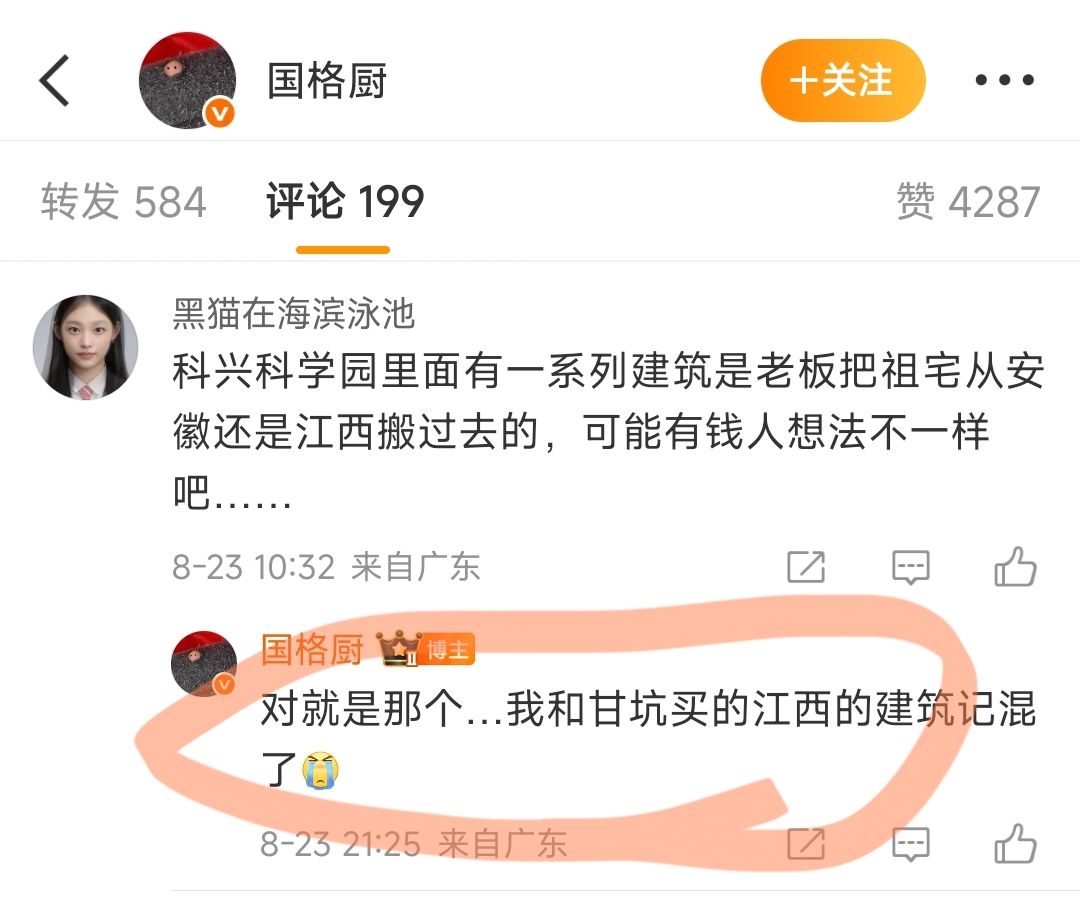Go back using the left arrow
Viewport: 1080px width, 913px height.
tap(54, 81)
